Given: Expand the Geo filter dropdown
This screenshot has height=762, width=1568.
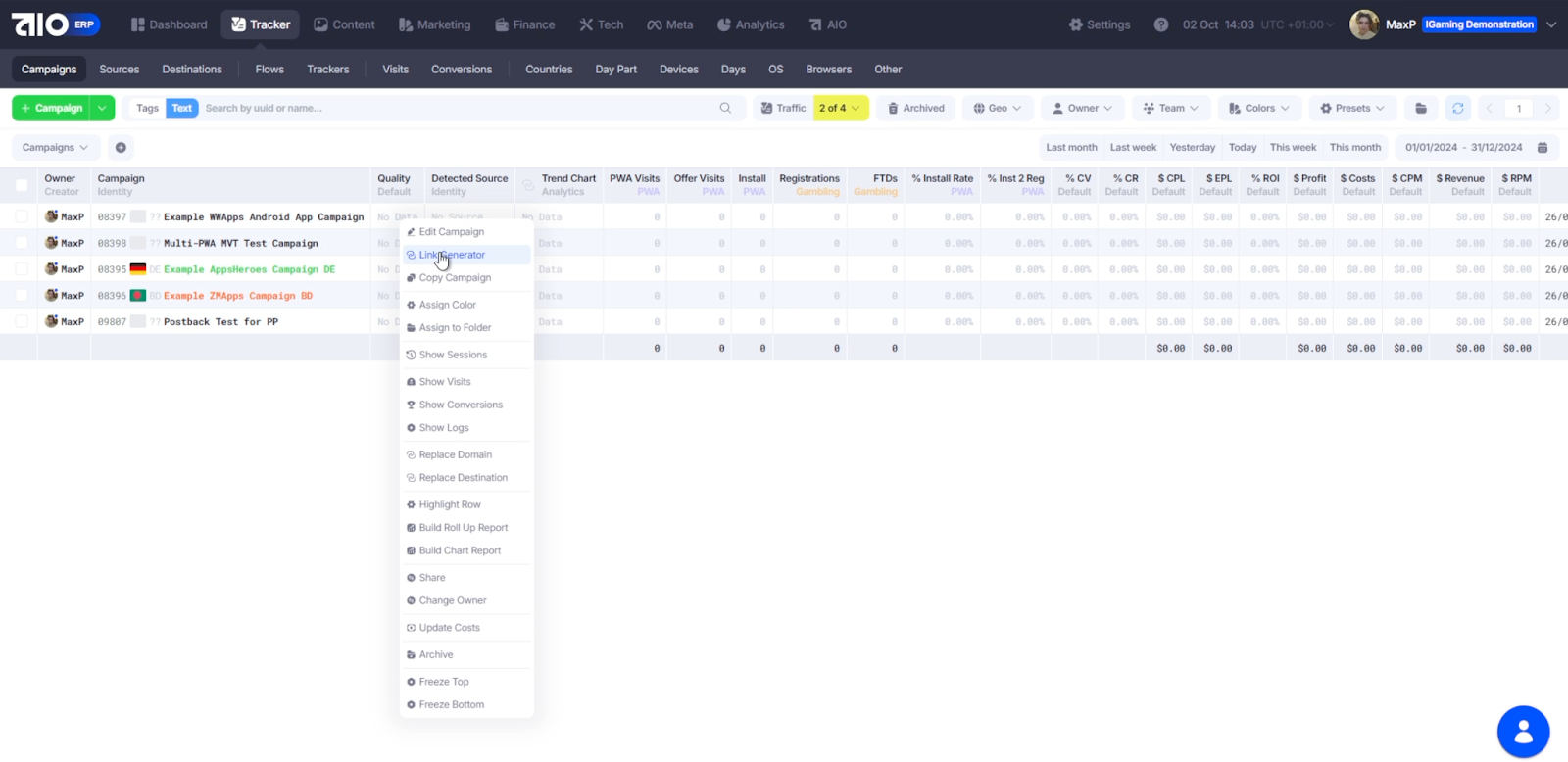Looking at the screenshot, I should [997, 109].
